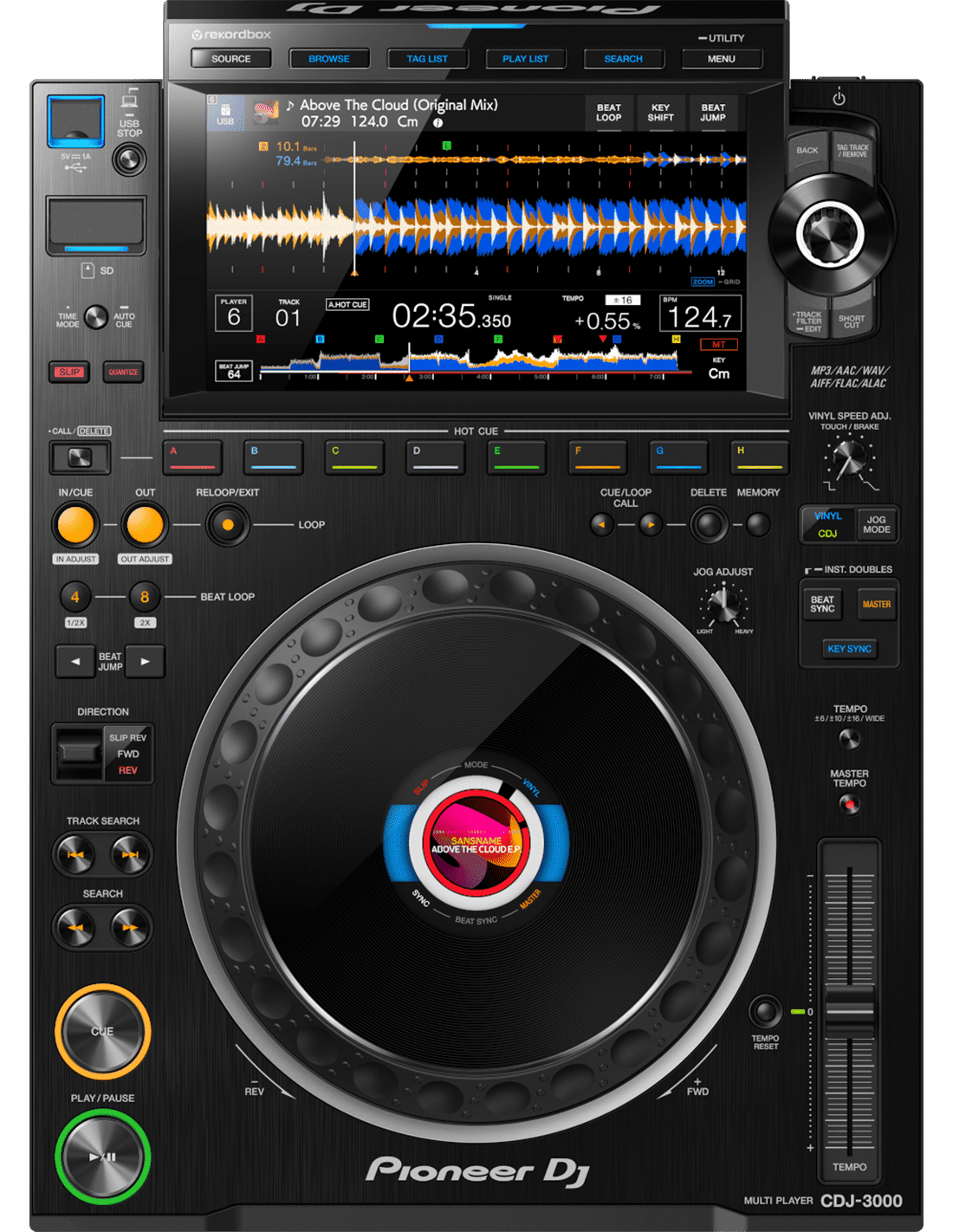The height and width of the screenshot is (1232, 953).
Task: Enable the Master Tempo button
Action: click(x=850, y=805)
